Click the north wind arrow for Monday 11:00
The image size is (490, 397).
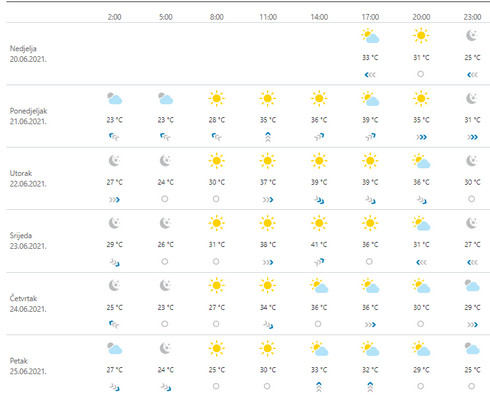point(268,137)
